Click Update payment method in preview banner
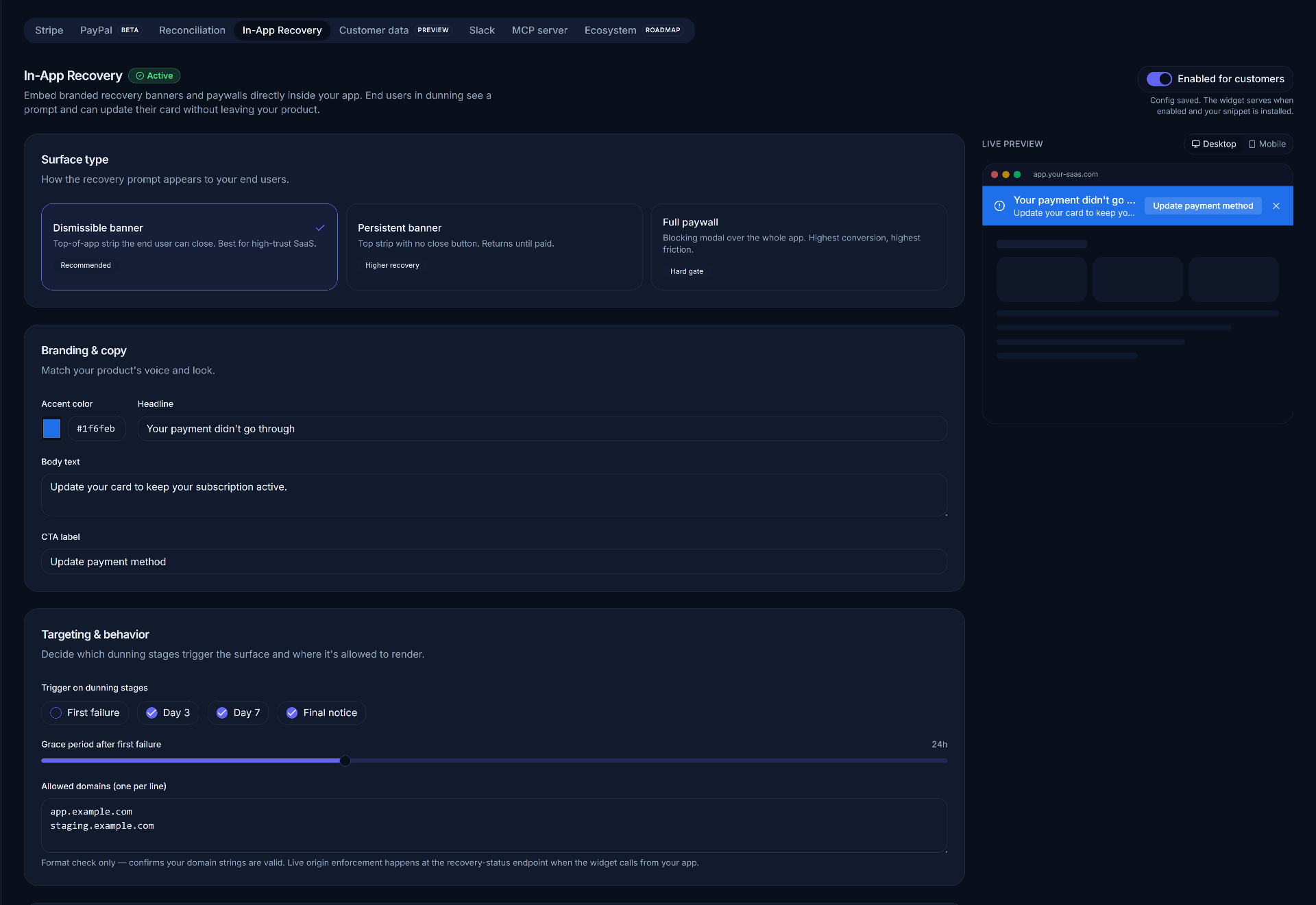 pyautogui.click(x=1203, y=206)
